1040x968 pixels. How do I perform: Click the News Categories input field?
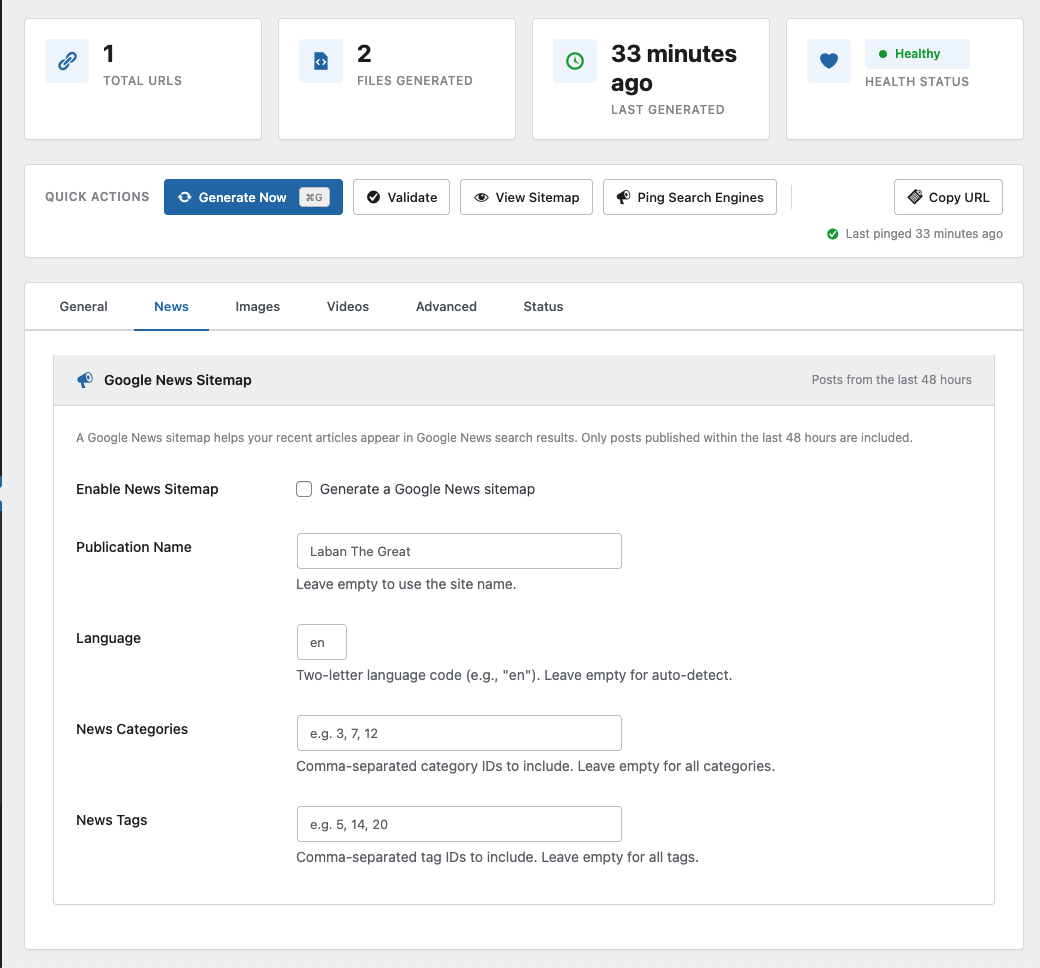pyautogui.click(x=459, y=733)
